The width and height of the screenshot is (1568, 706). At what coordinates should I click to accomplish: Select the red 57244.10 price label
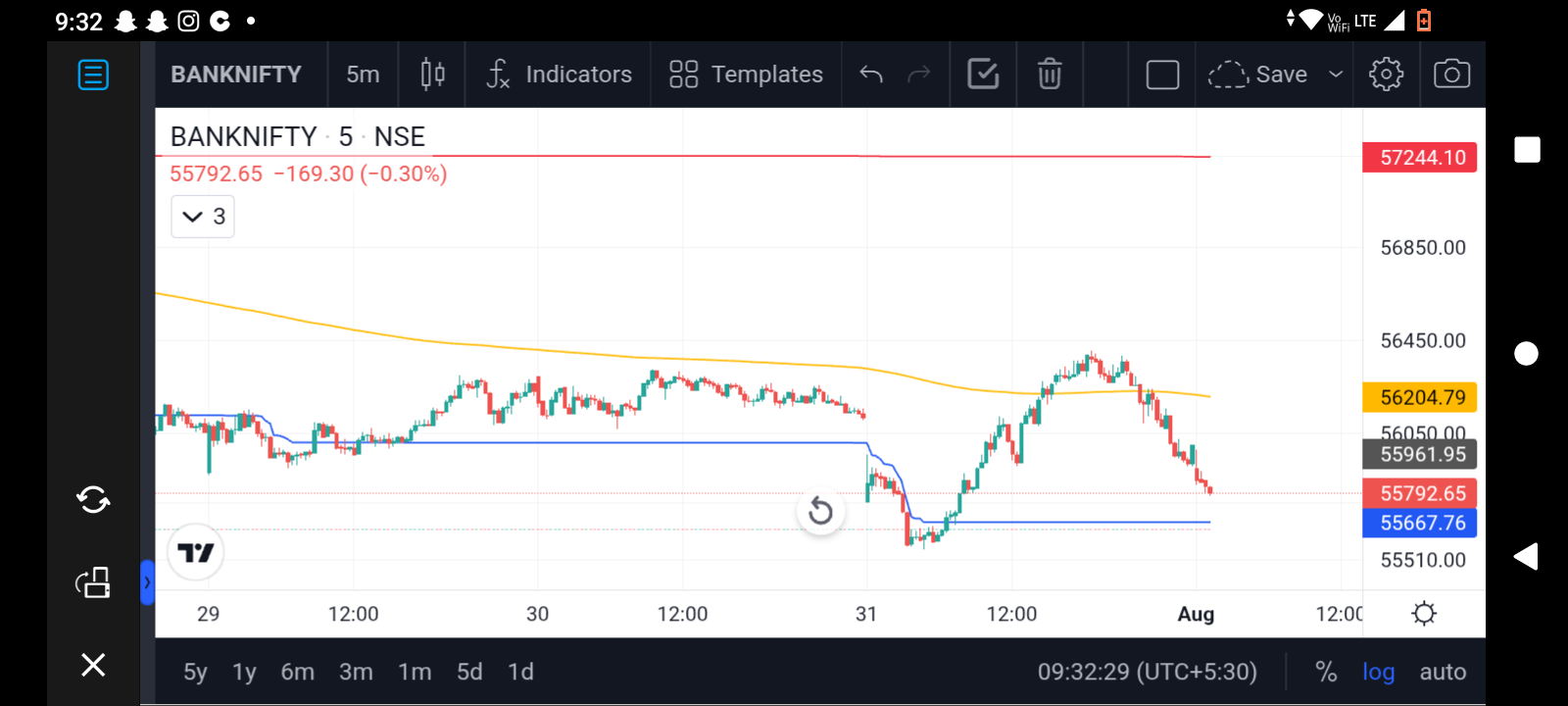coord(1420,158)
